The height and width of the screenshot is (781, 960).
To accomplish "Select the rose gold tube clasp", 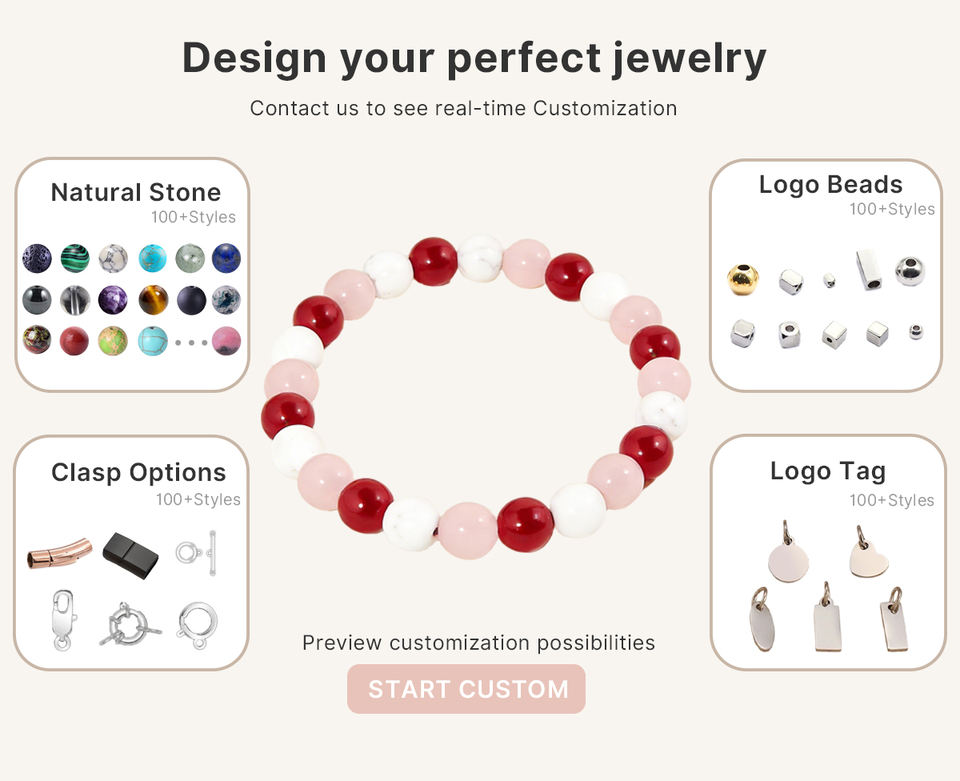I will tap(59, 552).
